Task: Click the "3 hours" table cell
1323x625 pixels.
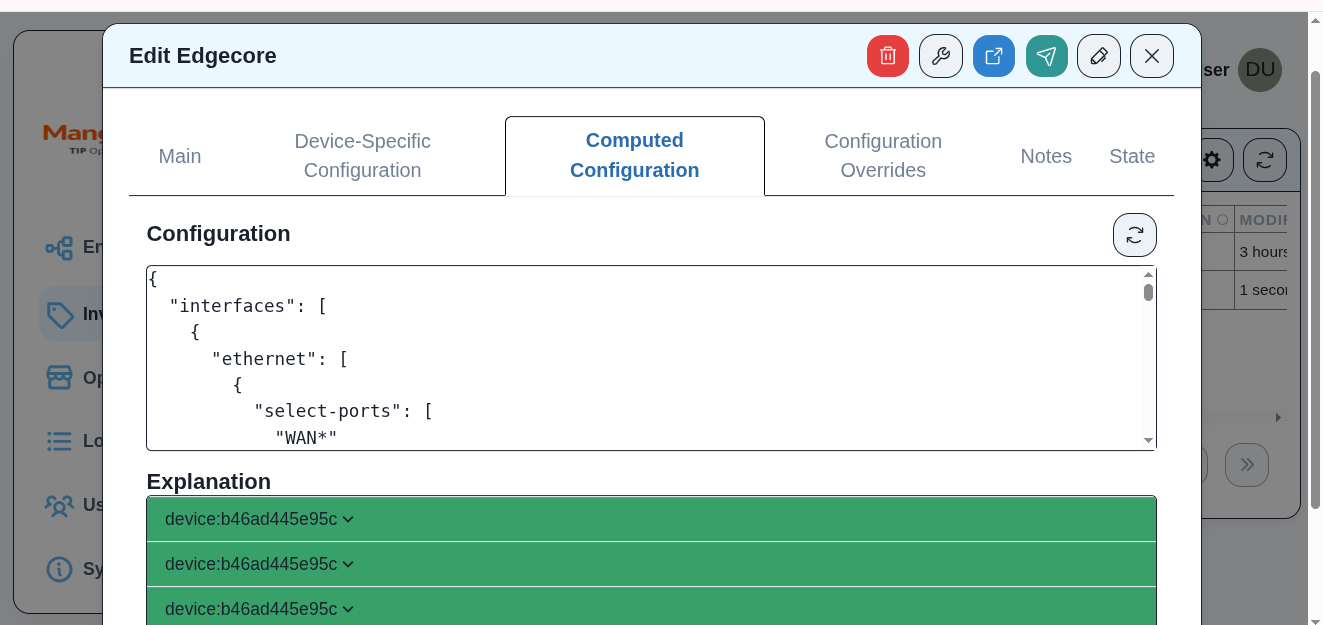Action: [x=1262, y=252]
